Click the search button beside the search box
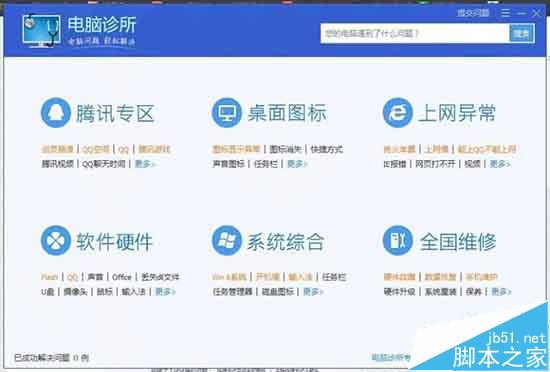The height and width of the screenshot is (372, 550). [x=522, y=34]
